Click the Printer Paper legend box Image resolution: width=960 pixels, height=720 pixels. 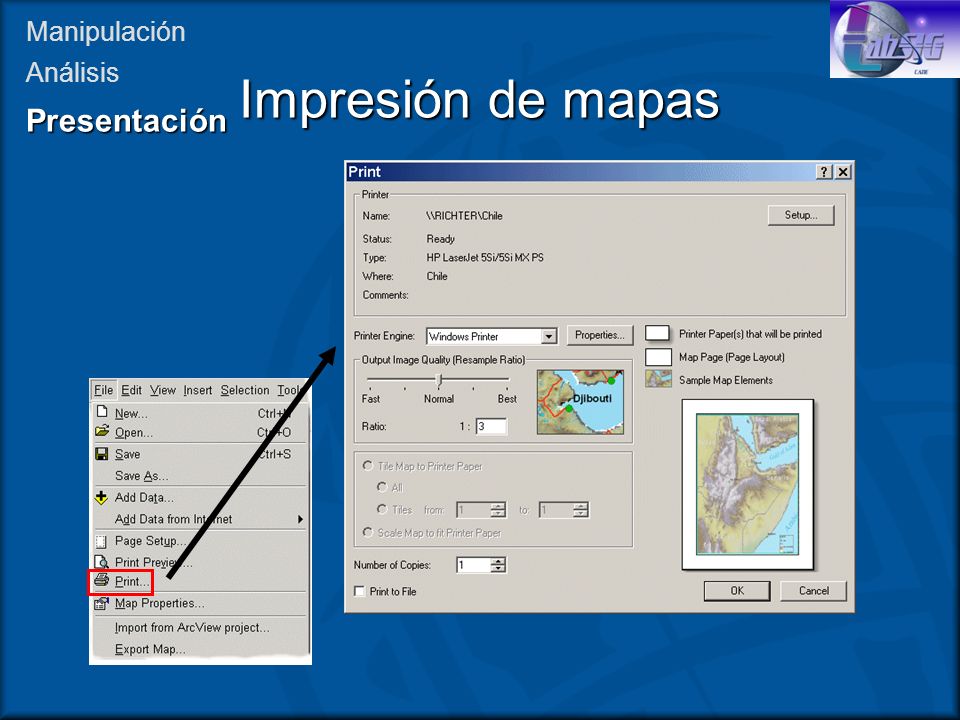click(x=658, y=334)
